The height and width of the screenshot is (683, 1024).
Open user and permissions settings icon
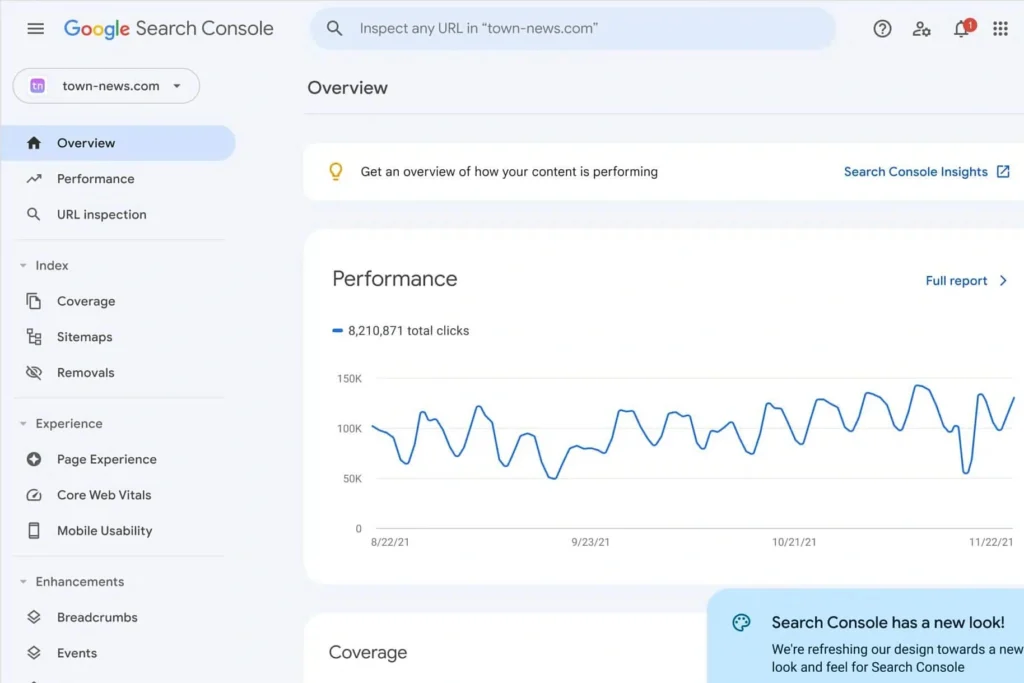point(921,29)
